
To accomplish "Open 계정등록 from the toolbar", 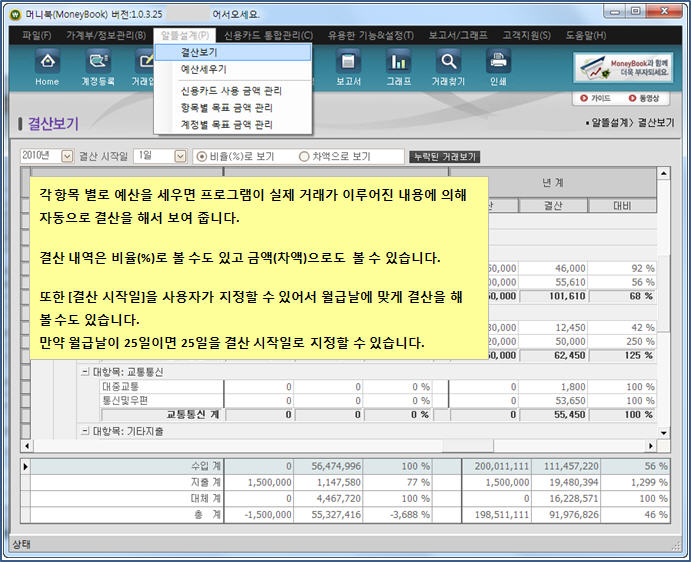I will (x=98, y=66).
